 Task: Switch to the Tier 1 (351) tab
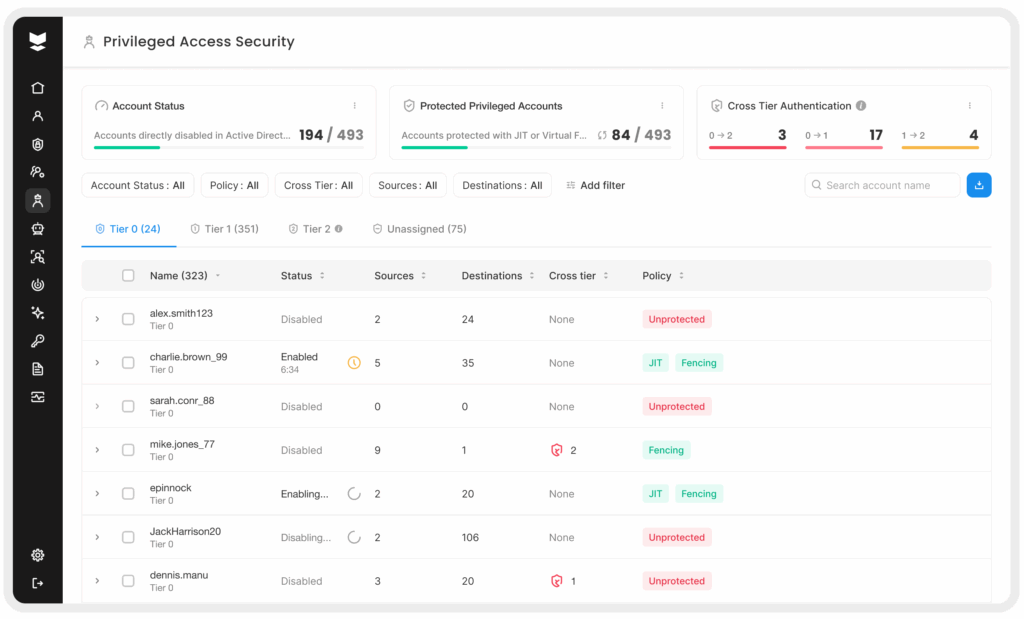coord(224,229)
